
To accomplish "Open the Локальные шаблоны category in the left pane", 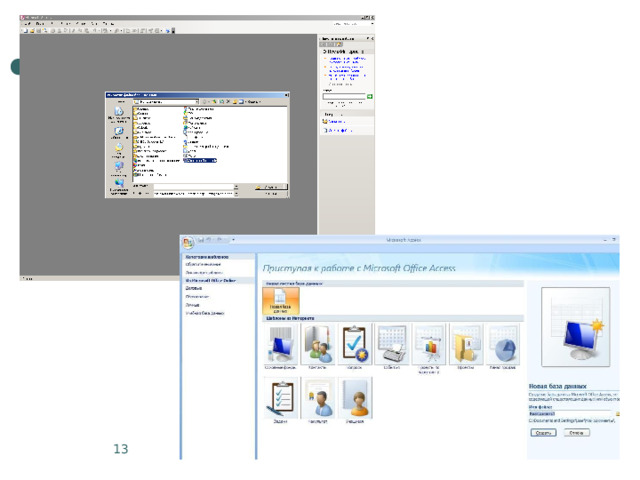I will 204,272.
